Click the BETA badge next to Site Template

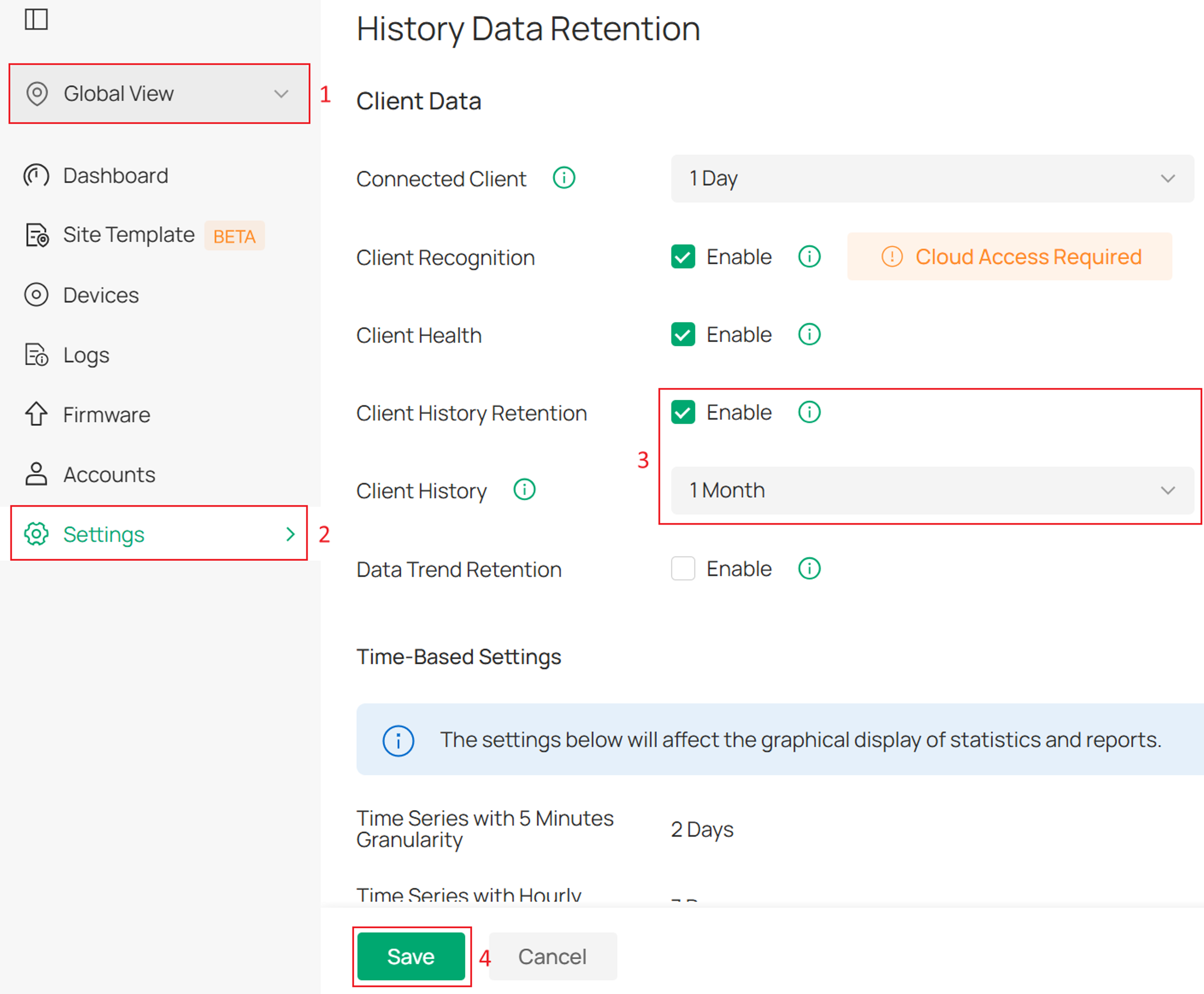234,236
